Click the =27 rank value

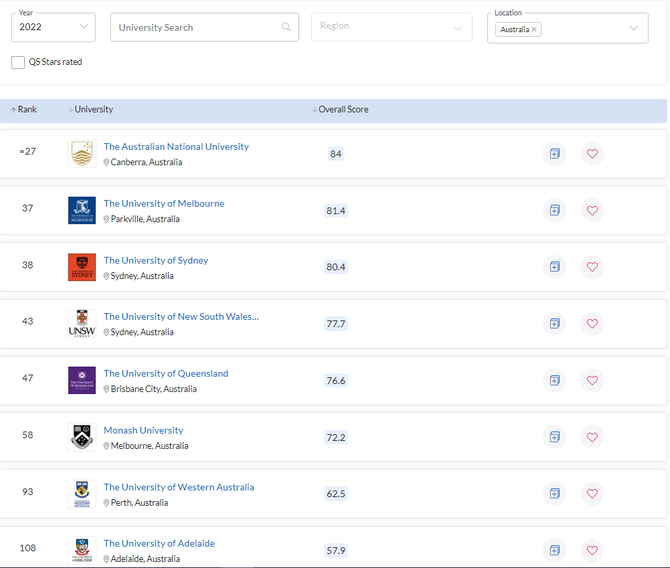point(27,151)
